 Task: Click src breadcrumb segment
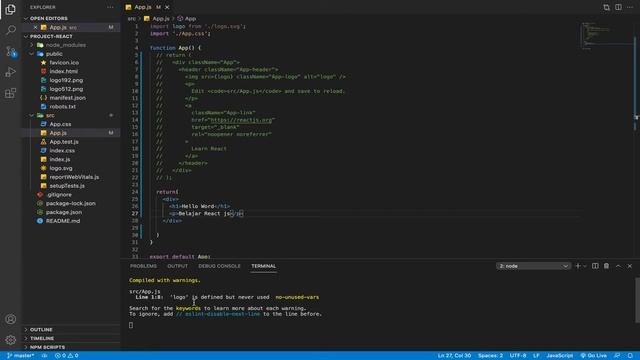(131, 19)
